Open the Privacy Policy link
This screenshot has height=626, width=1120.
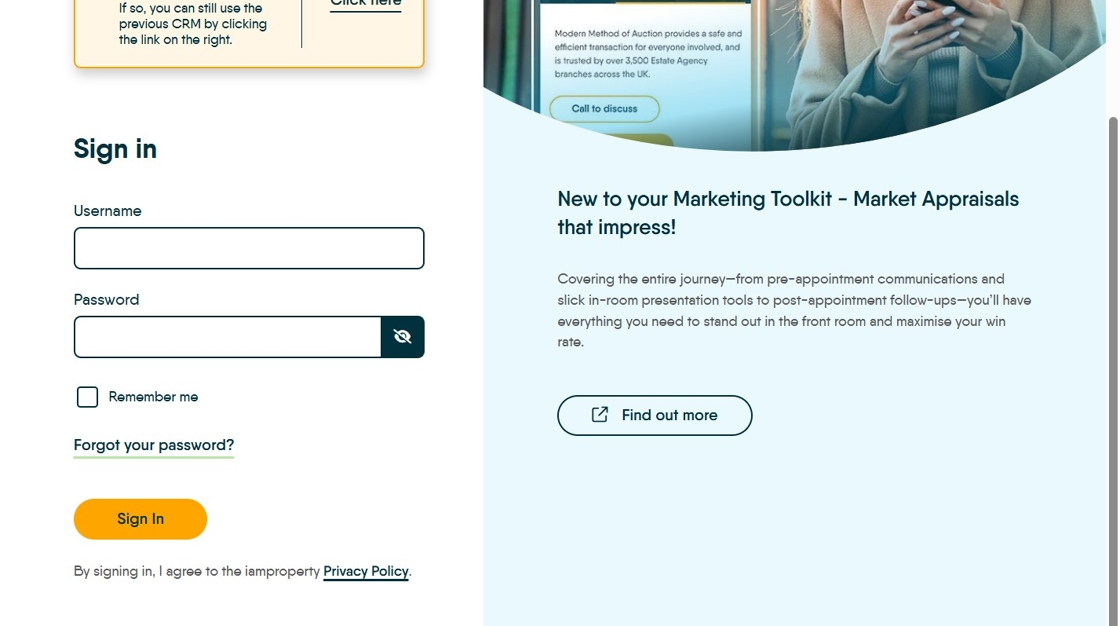click(366, 571)
